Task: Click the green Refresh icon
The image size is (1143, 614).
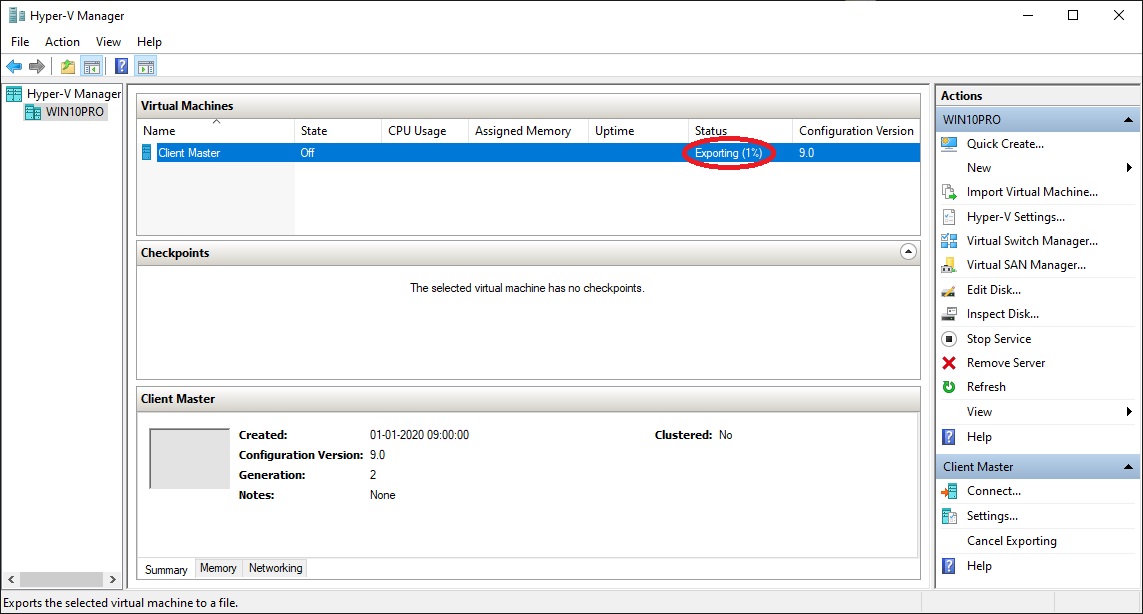Action: (949, 386)
